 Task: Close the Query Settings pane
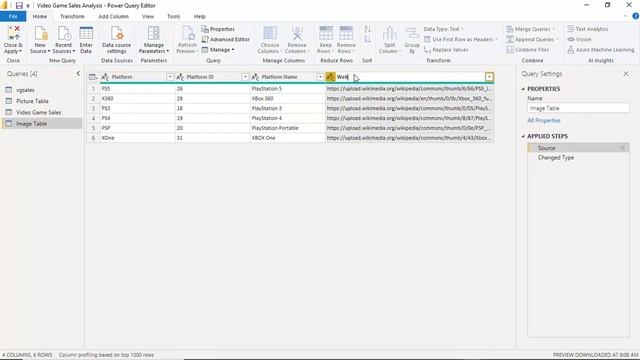[x=626, y=74]
